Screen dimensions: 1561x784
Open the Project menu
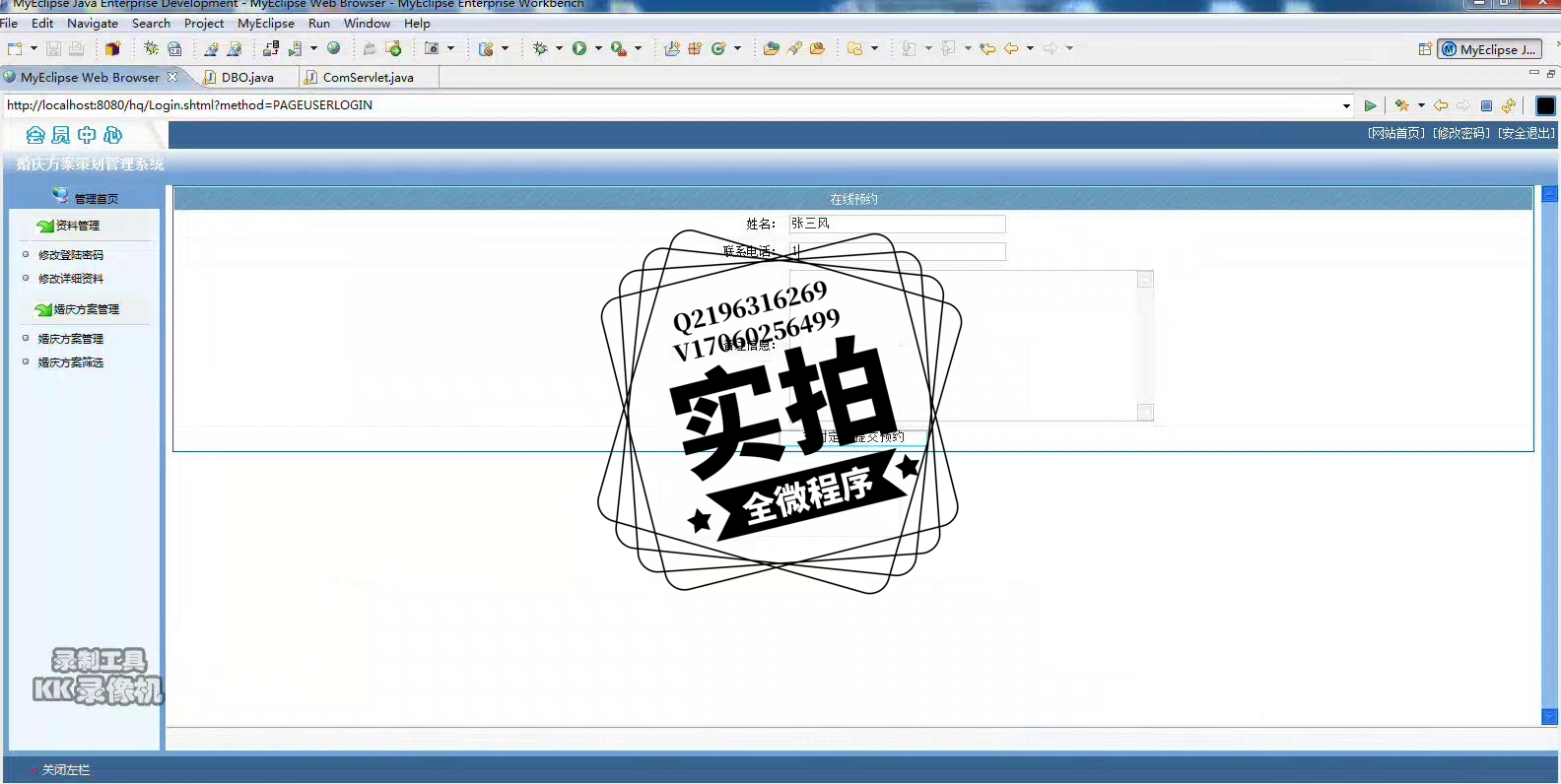tap(204, 23)
